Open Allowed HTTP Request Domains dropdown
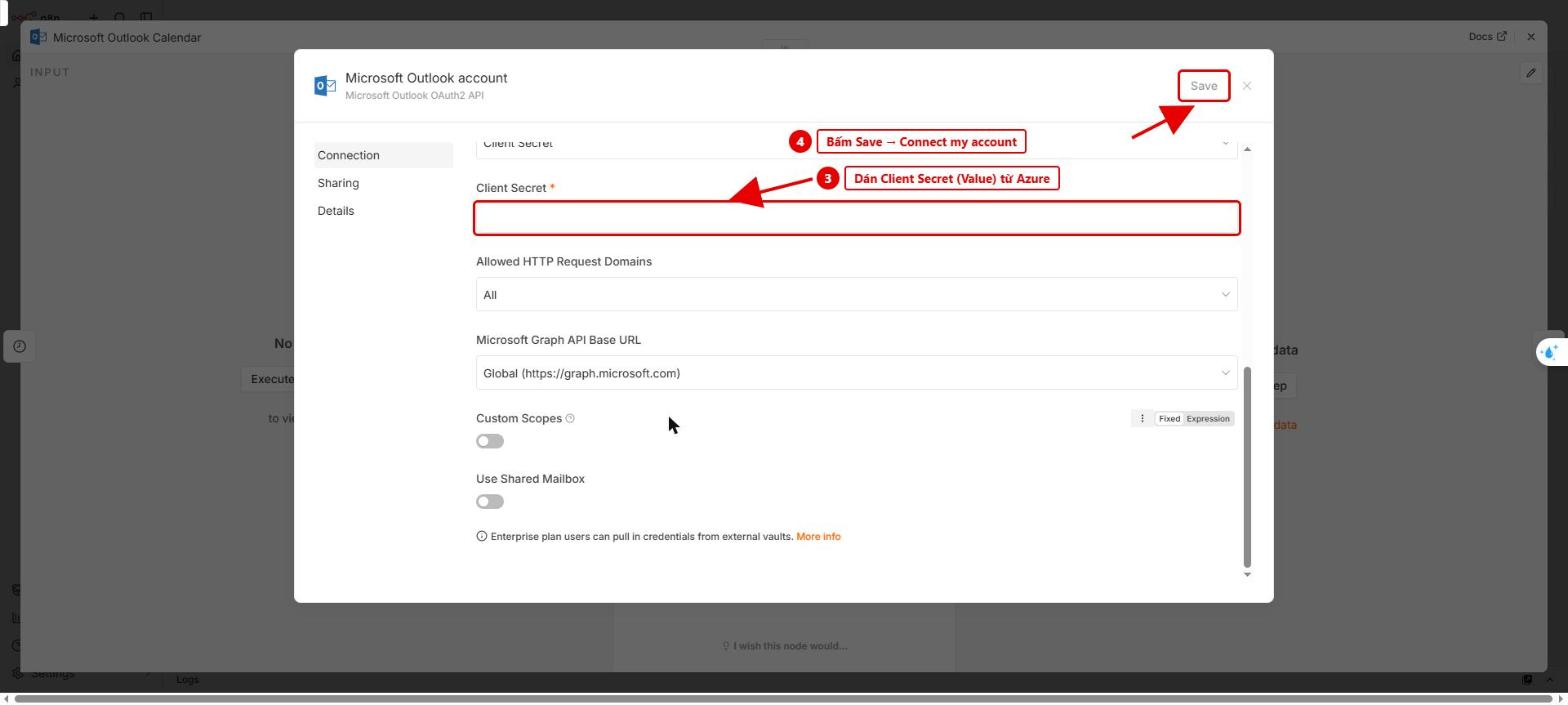Image resolution: width=1568 pixels, height=705 pixels. coord(857,295)
